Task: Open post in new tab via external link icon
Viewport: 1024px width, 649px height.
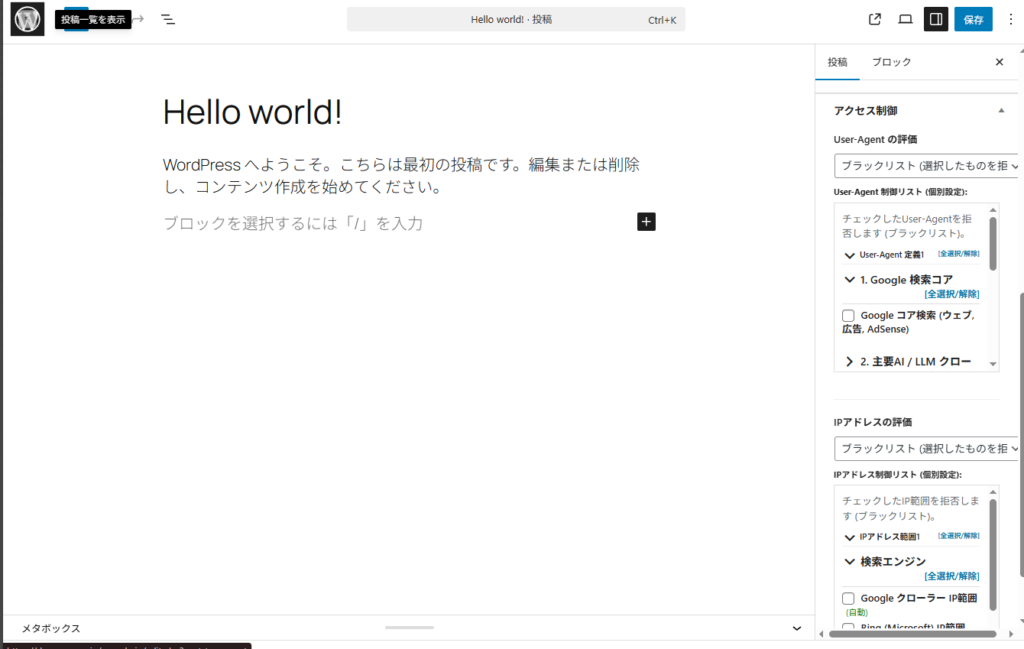Action: pos(875,19)
